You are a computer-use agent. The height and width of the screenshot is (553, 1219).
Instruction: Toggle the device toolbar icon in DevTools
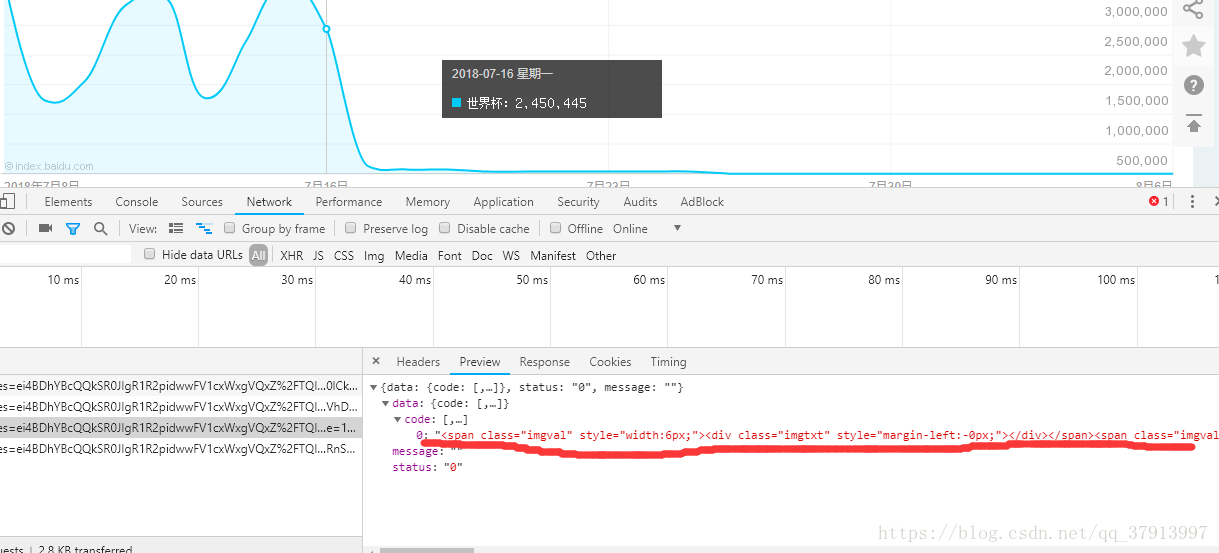pyautogui.click(x=6, y=202)
